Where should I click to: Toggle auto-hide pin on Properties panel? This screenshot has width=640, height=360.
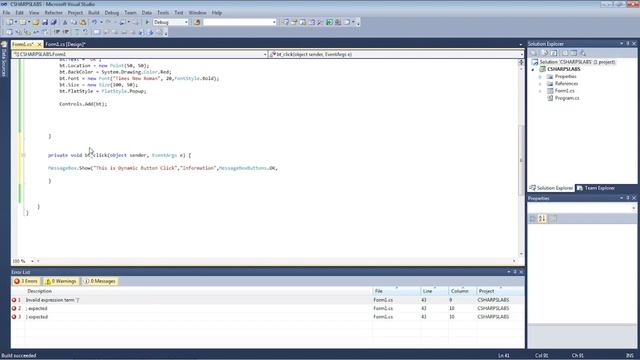(628, 198)
